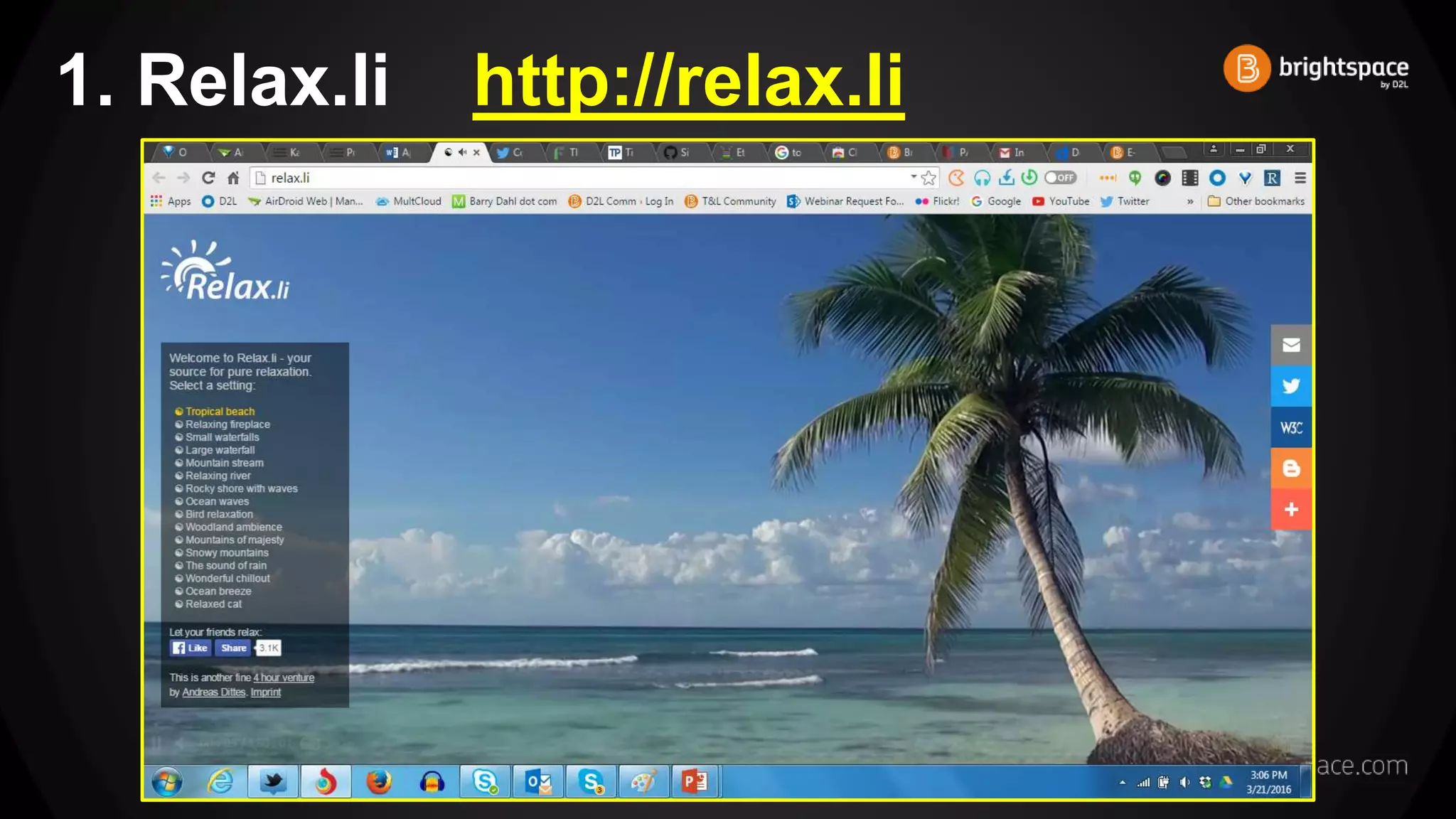The width and height of the screenshot is (1456, 819).
Task: Share via the Blogger sidebar icon
Action: coord(1291,469)
